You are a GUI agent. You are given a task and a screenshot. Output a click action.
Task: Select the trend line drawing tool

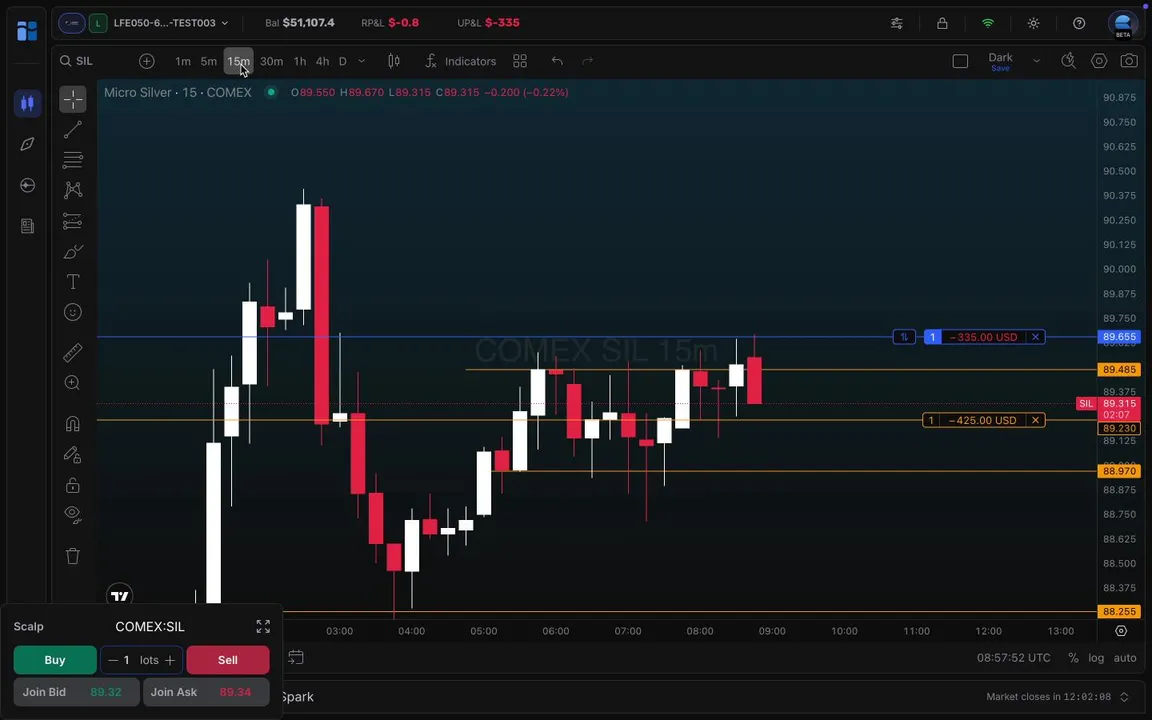click(73, 130)
